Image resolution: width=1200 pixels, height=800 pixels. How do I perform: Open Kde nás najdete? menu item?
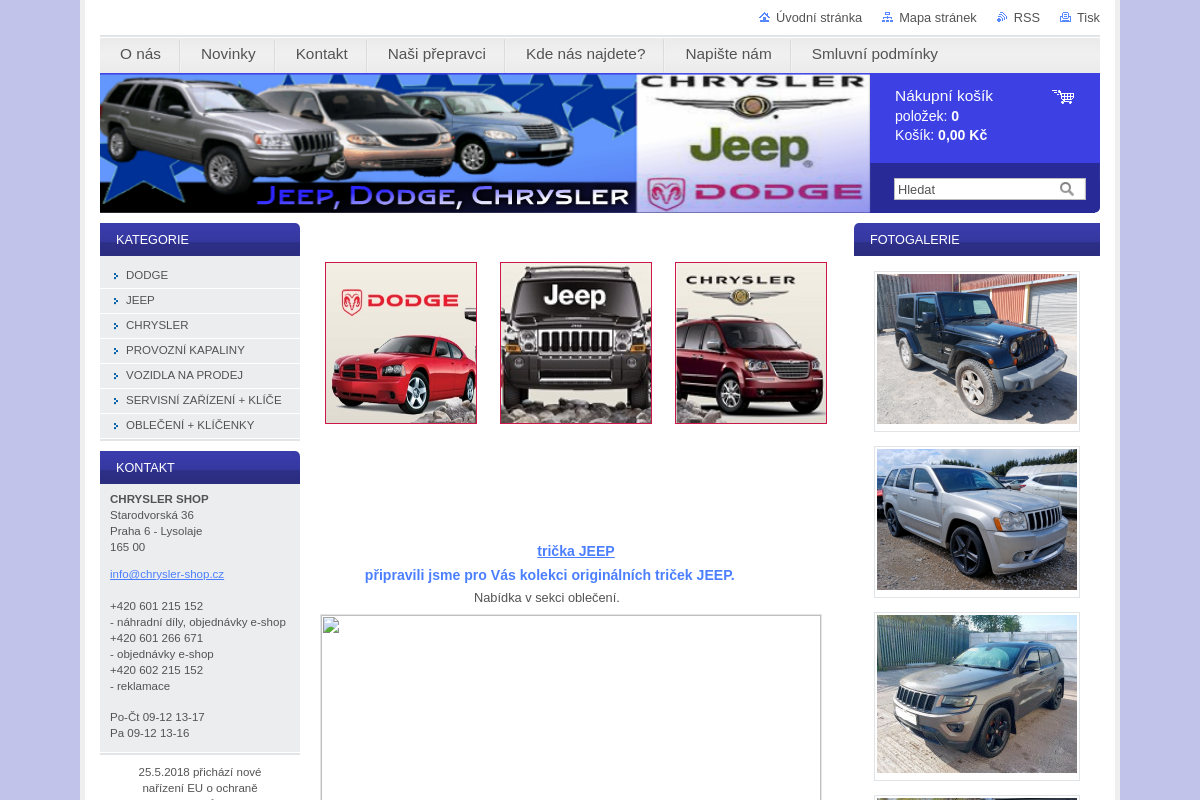pyautogui.click(x=585, y=54)
